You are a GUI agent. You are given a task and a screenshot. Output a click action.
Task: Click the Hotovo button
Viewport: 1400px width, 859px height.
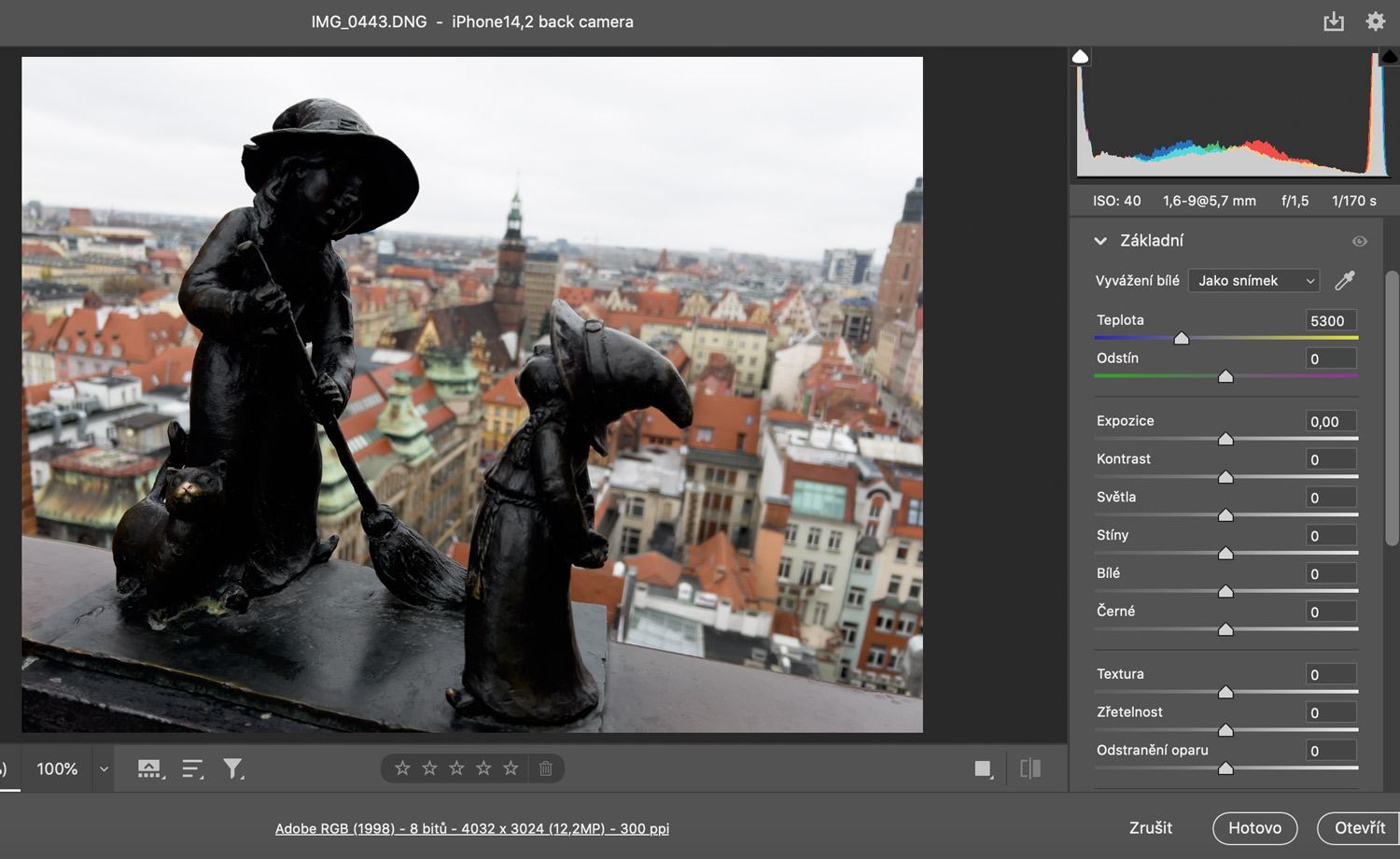pyautogui.click(x=1254, y=828)
